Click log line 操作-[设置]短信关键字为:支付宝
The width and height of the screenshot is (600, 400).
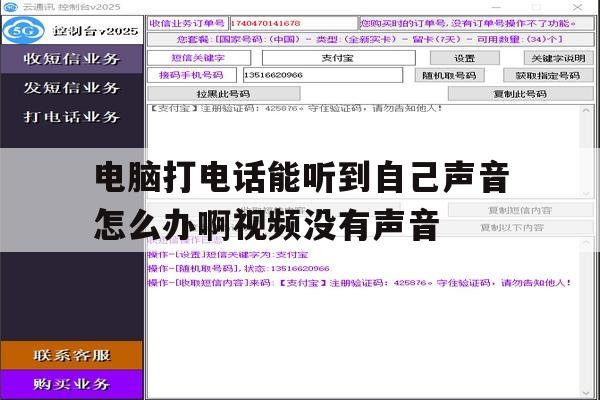(228, 255)
